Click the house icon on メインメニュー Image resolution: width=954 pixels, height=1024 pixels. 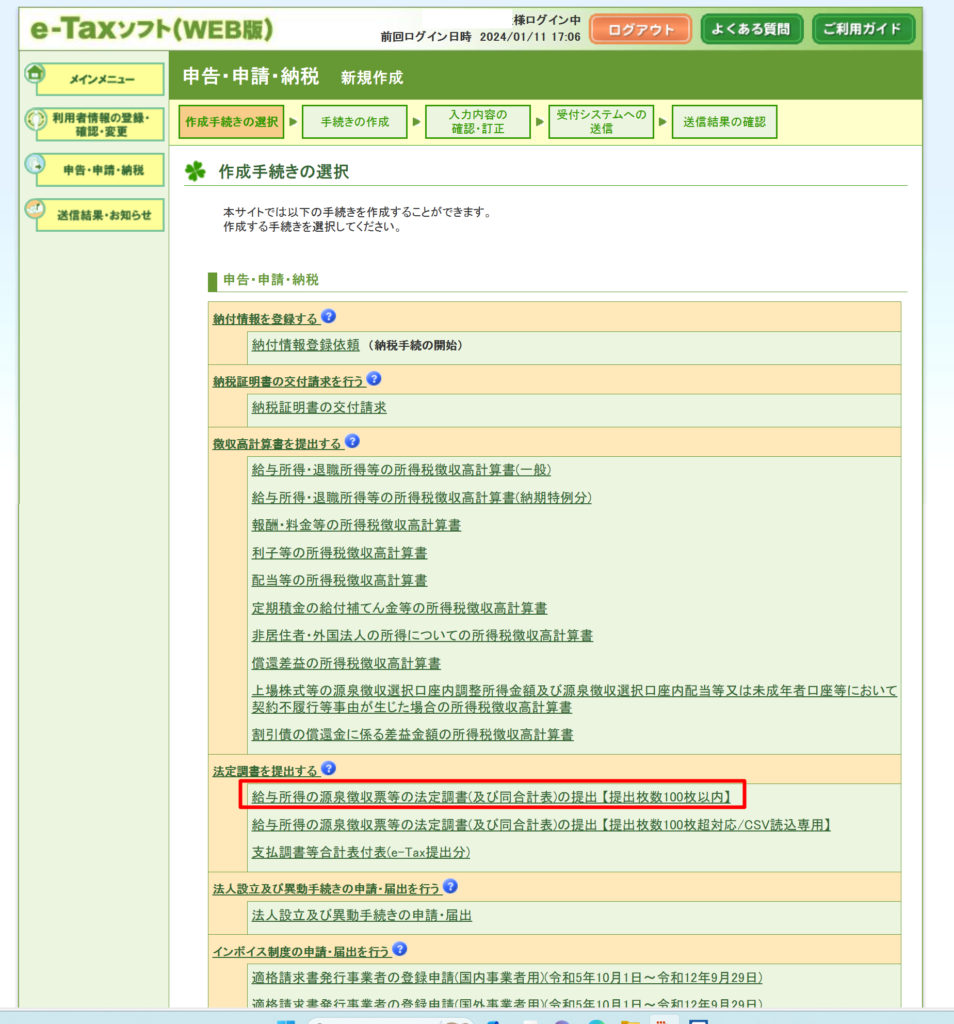coord(35,73)
